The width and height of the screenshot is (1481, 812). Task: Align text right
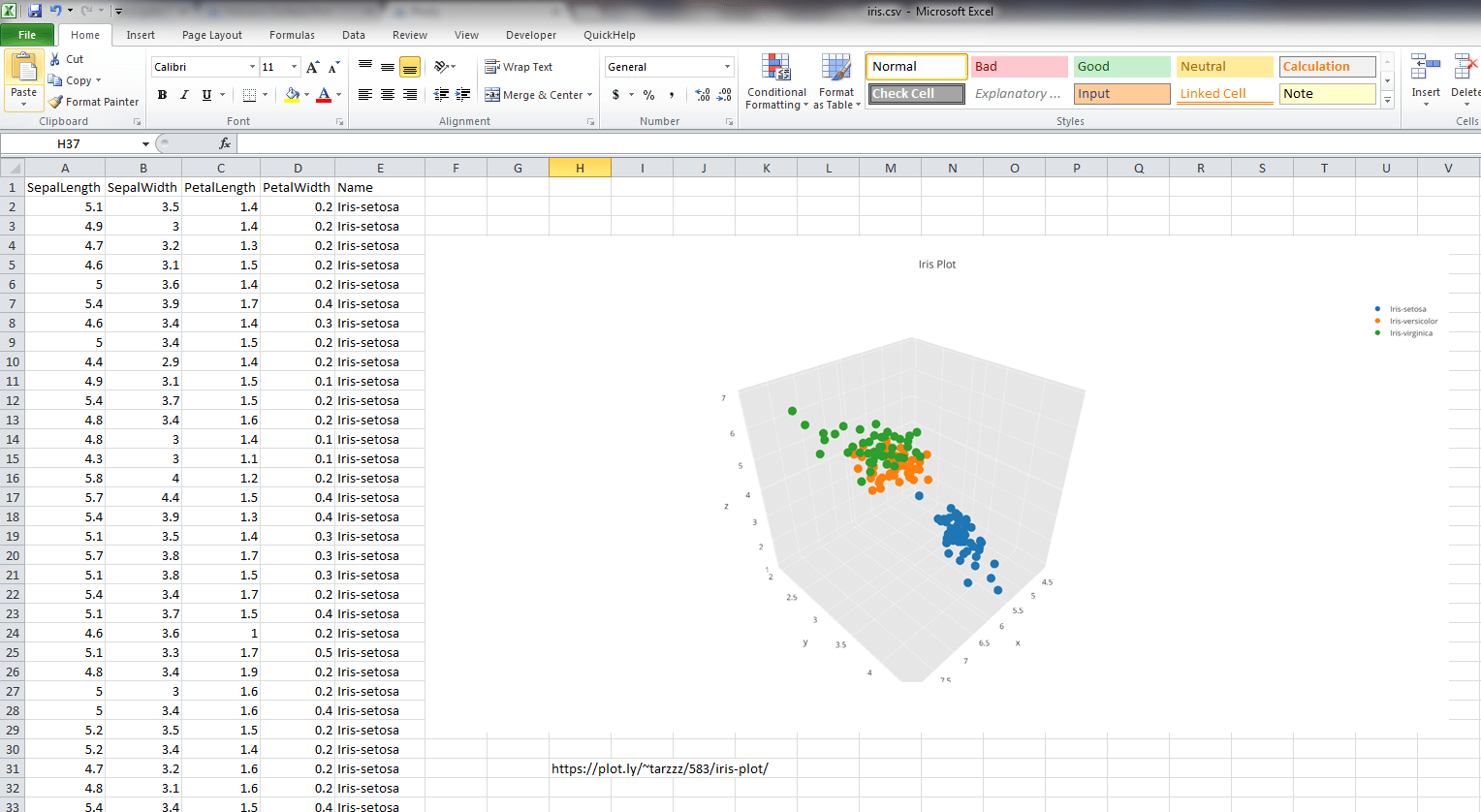410,95
